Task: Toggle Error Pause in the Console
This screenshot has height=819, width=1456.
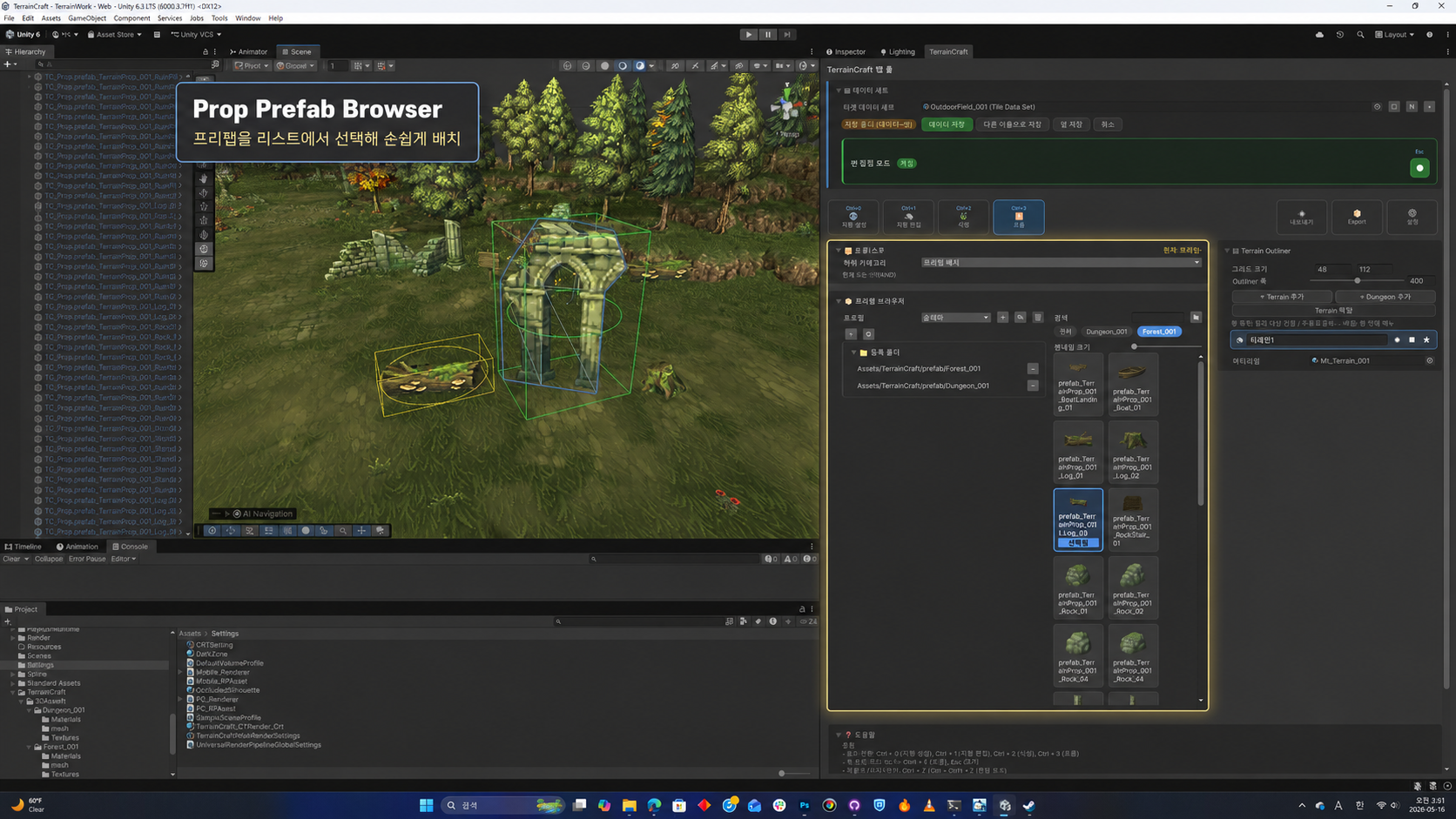Action: click(x=87, y=559)
